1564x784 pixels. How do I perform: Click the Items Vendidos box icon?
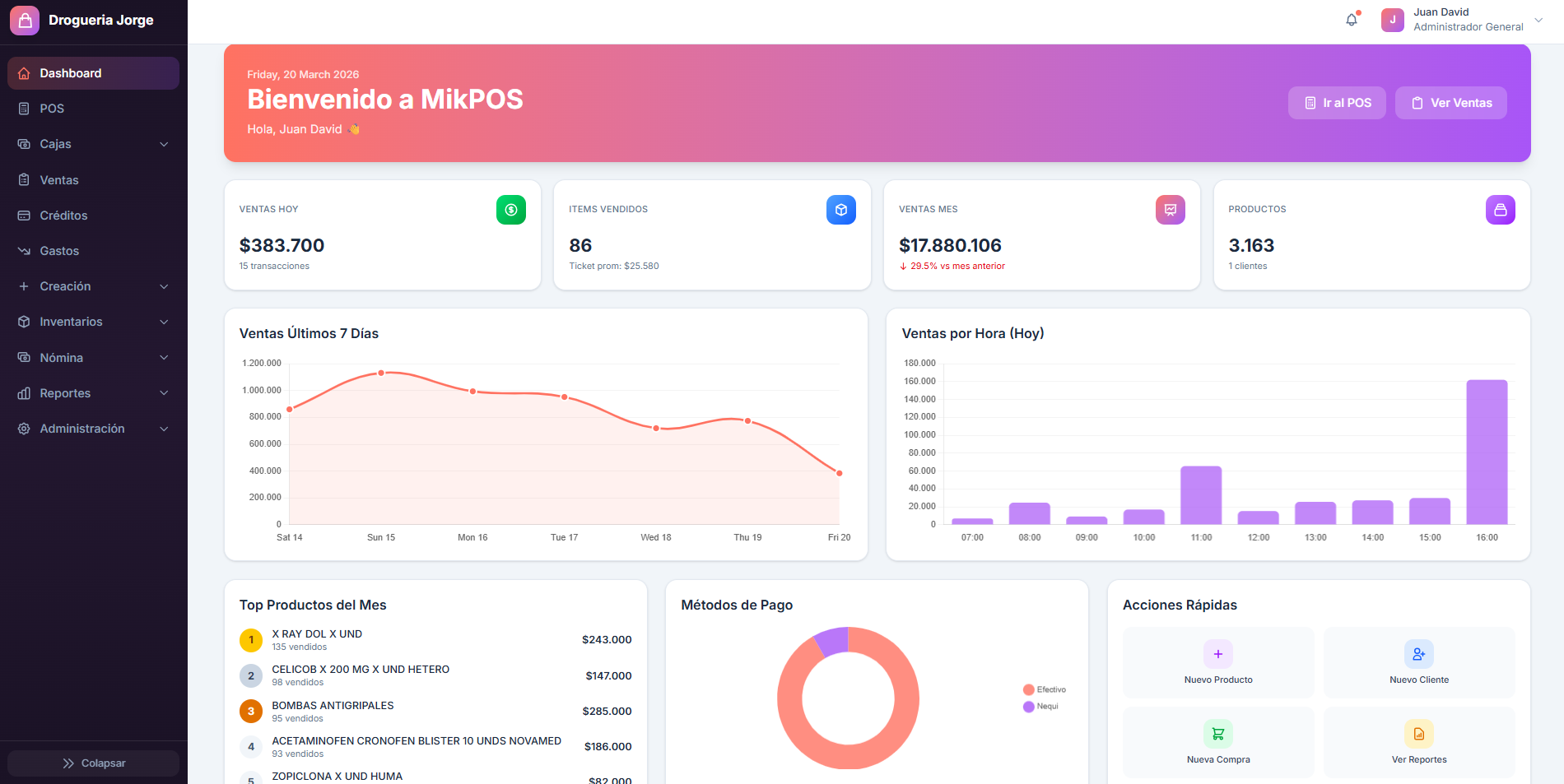tap(840, 210)
